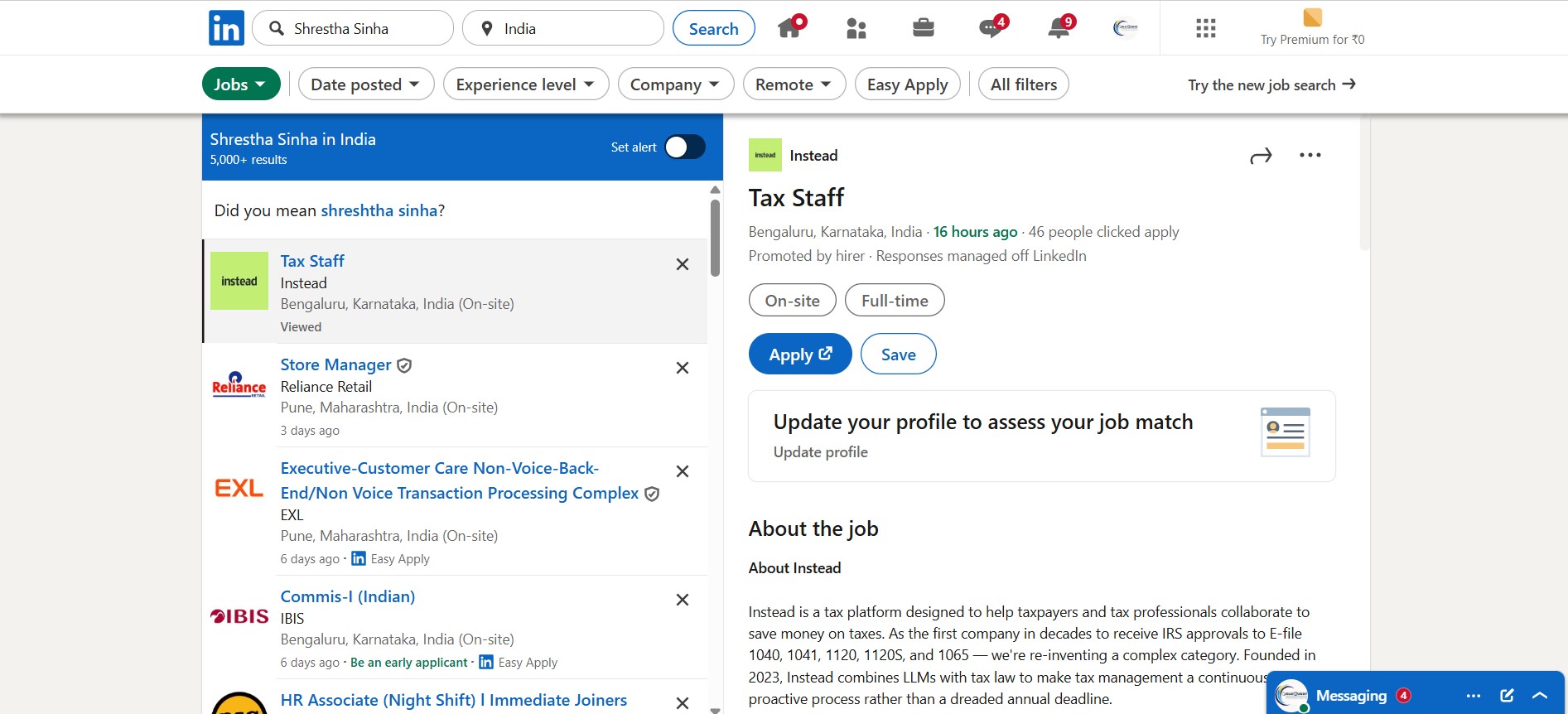The height and width of the screenshot is (714, 1568).
Task: Open the Experience level dropdown
Action: point(526,84)
